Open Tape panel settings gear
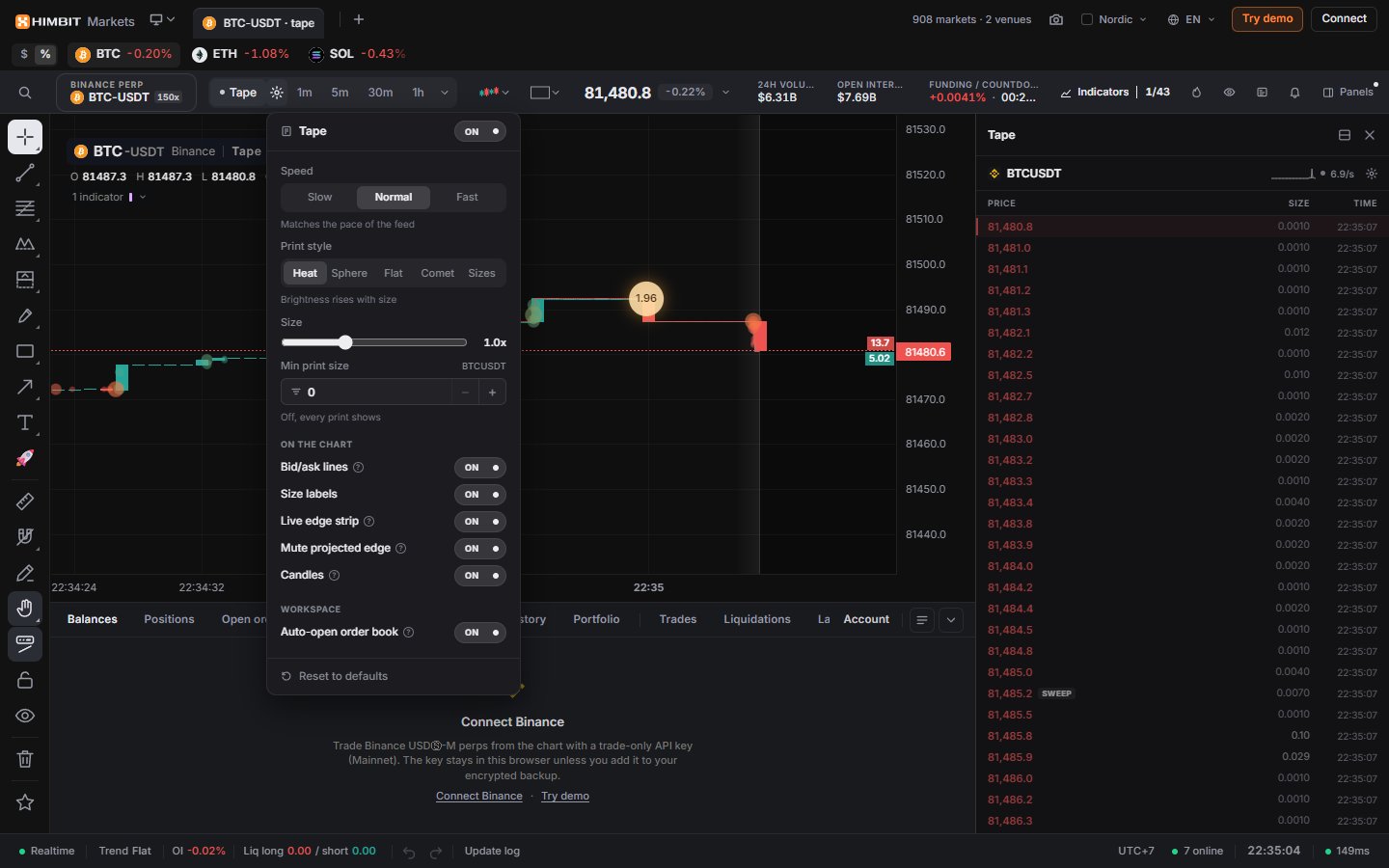The height and width of the screenshot is (868, 1389). pyautogui.click(x=1372, y=174)
